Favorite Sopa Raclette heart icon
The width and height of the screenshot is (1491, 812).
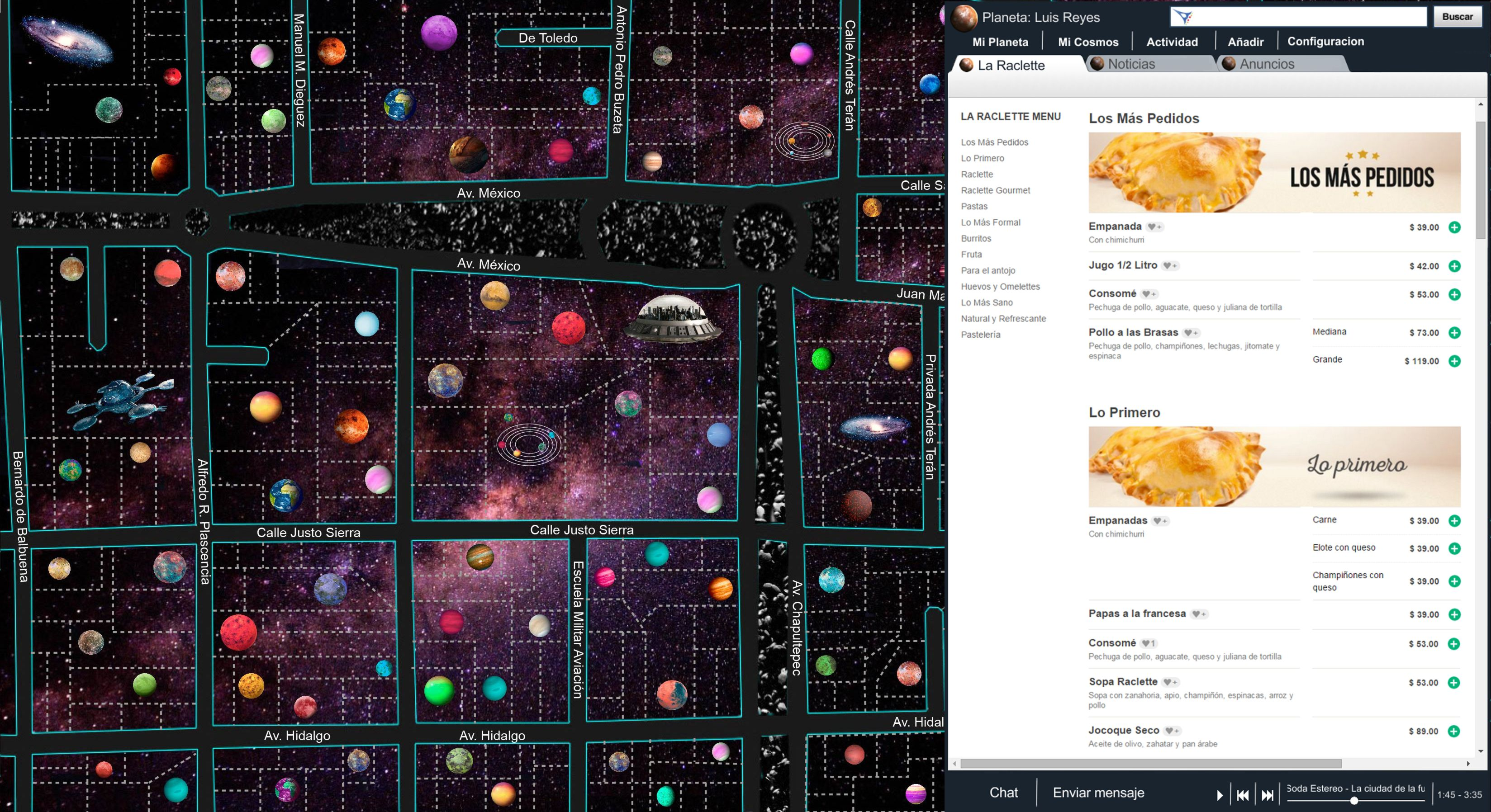tap(1170, 682)
